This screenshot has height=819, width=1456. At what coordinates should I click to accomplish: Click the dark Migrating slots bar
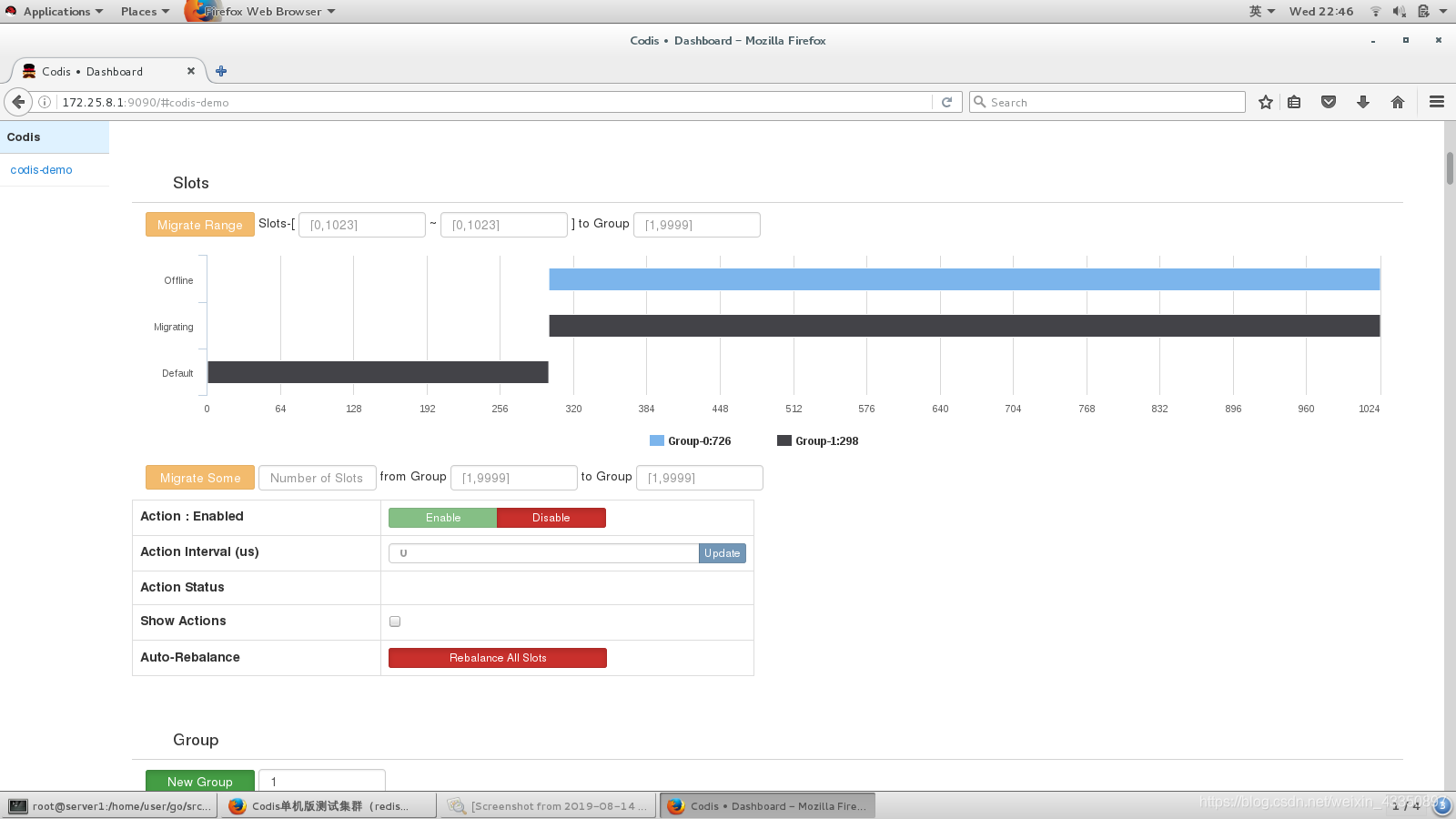tap(965, 326)
